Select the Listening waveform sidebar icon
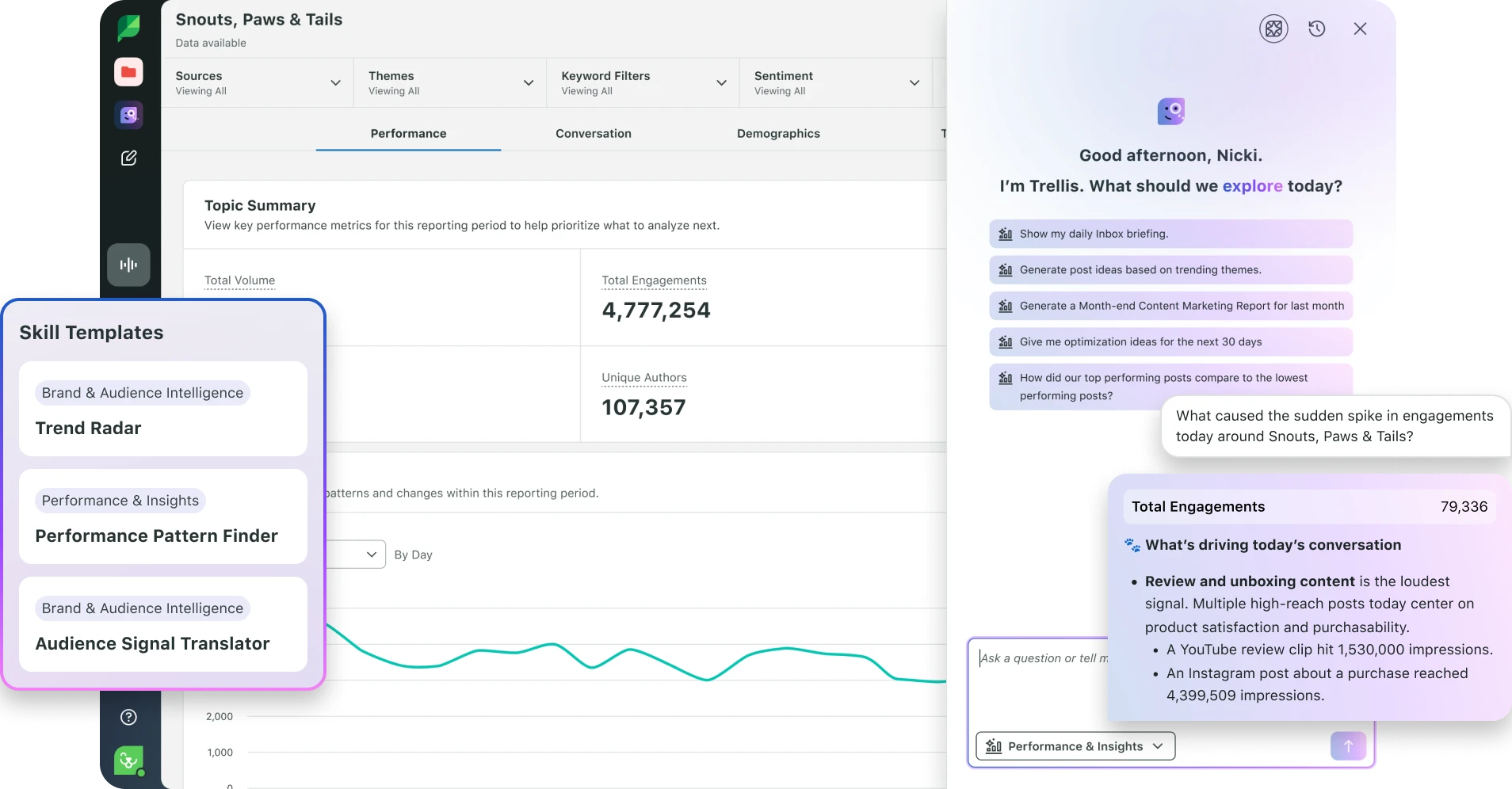1512x789 pixels. coord(128,265)
